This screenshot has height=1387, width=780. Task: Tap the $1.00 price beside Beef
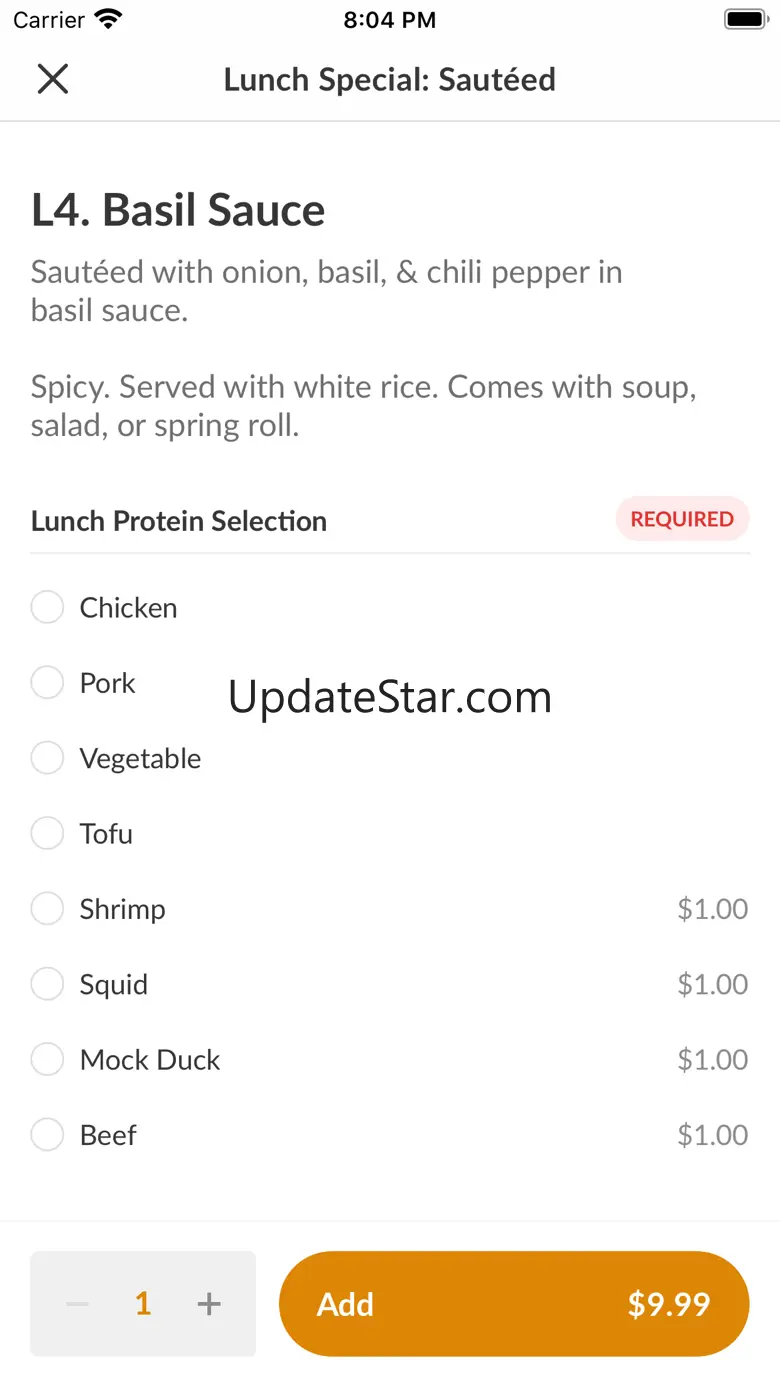pyautogui.click(x=712, y=1135)
